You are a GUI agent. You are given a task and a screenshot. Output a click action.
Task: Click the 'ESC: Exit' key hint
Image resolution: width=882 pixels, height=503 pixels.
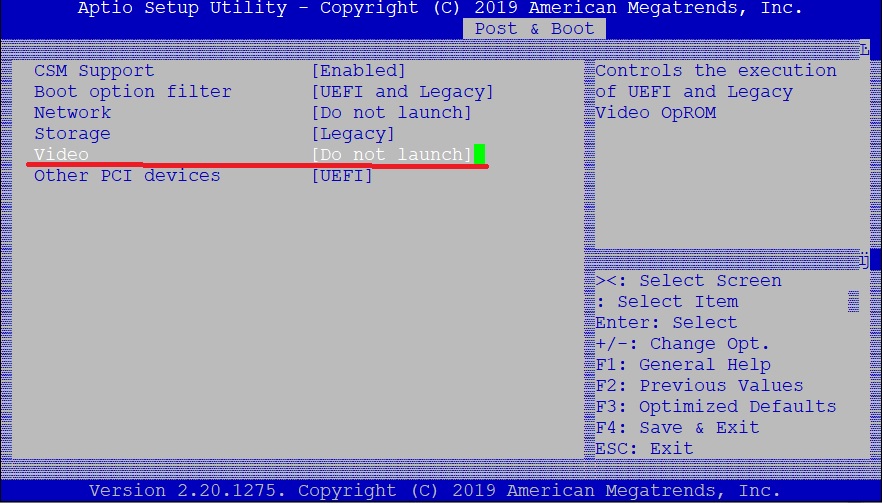[x=645, y=448]
